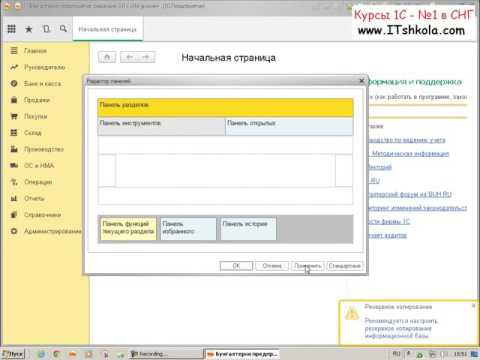Select the Панель истории block

(x=248, y=229)
